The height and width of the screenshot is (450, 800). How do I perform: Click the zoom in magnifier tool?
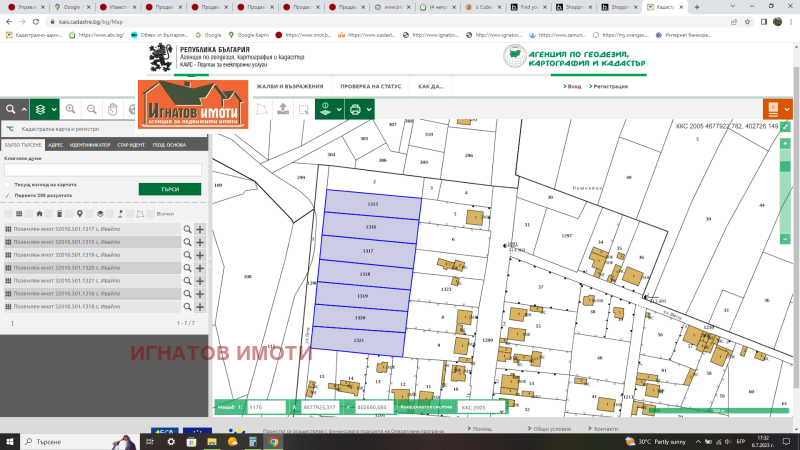click(x=70, y=109)
